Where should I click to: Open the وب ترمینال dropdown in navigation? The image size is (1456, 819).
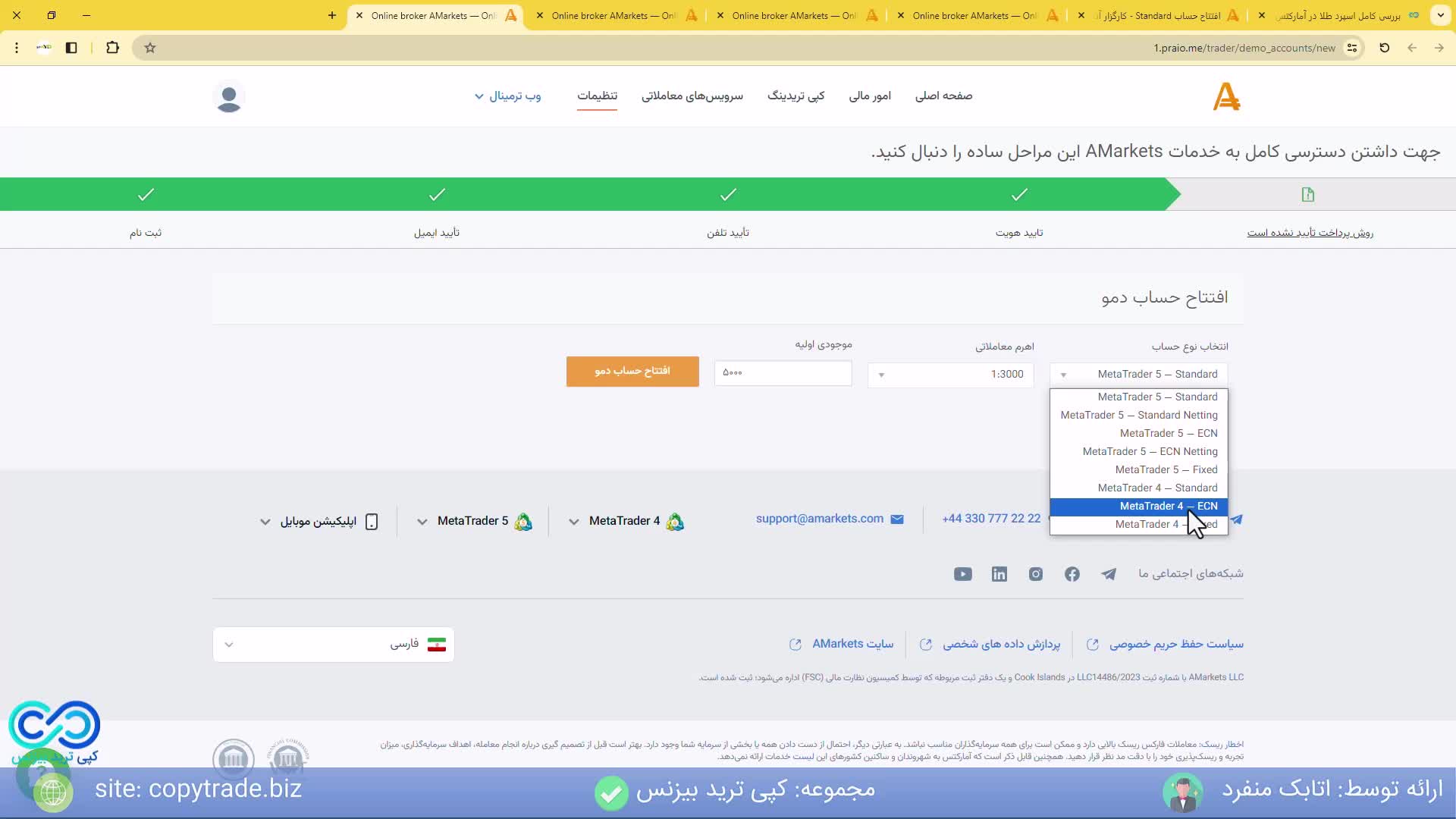(x=507, y=96)
